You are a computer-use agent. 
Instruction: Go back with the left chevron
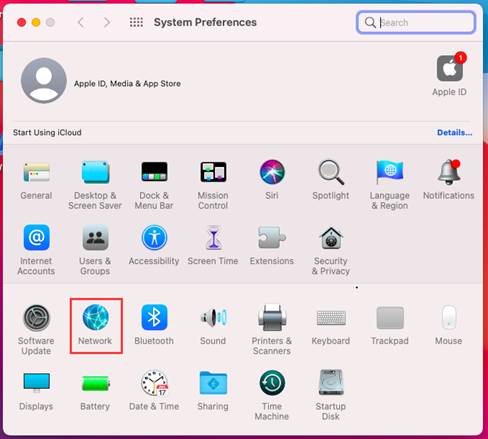pos(81,22)
